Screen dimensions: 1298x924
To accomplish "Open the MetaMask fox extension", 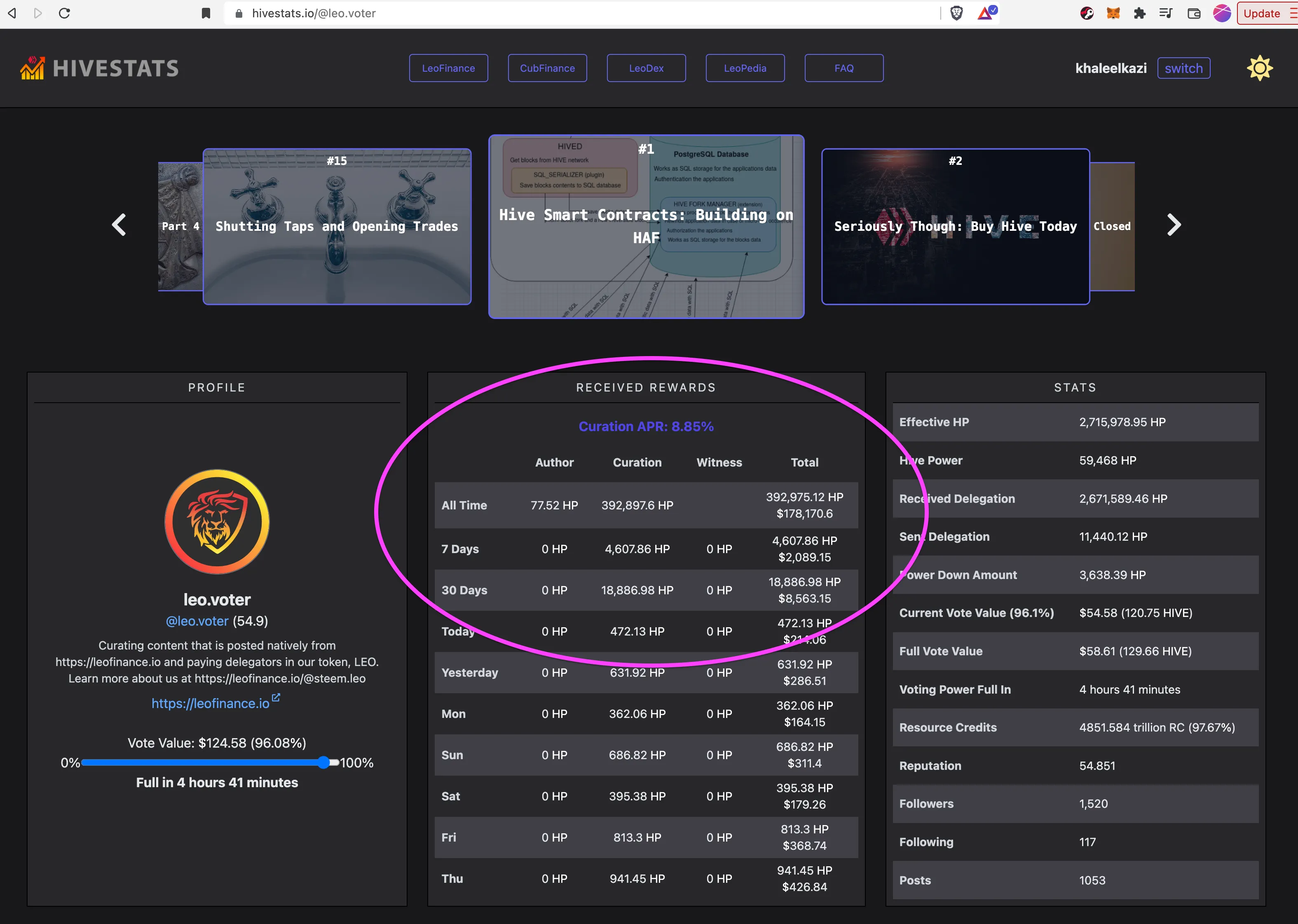I will (1113, 13).
